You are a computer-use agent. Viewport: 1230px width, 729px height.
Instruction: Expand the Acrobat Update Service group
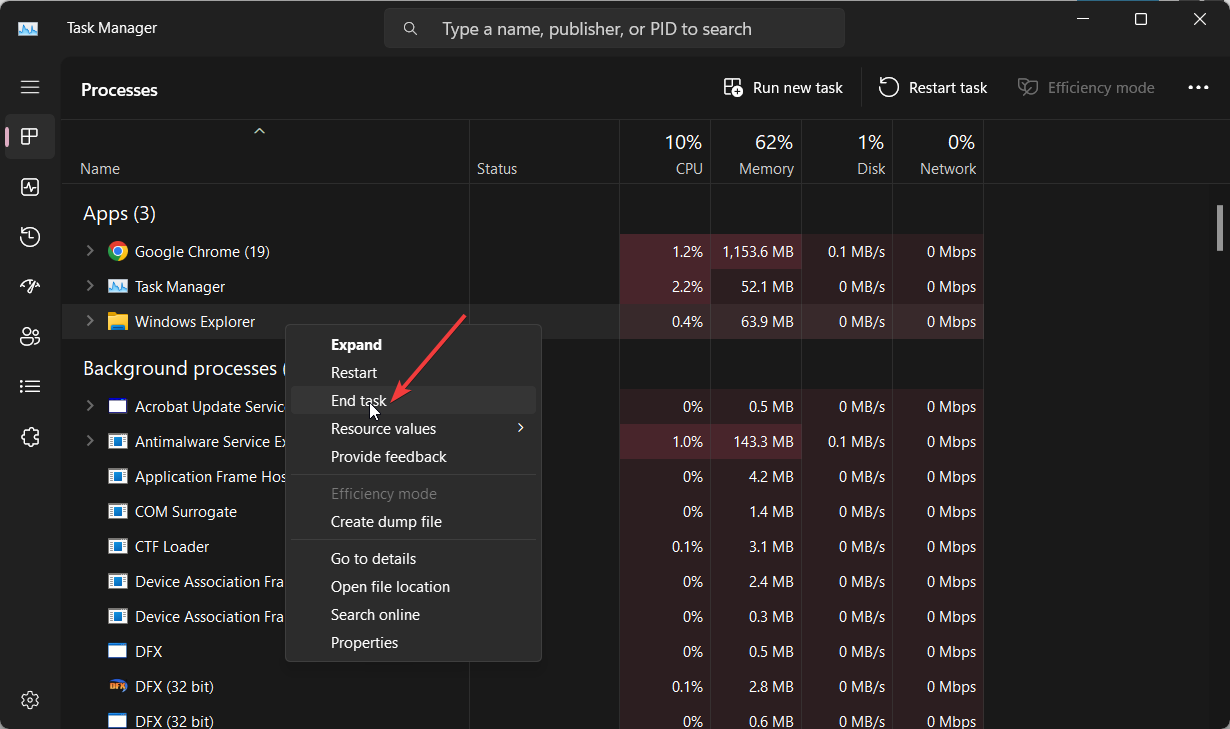click(x=89, y=407)
